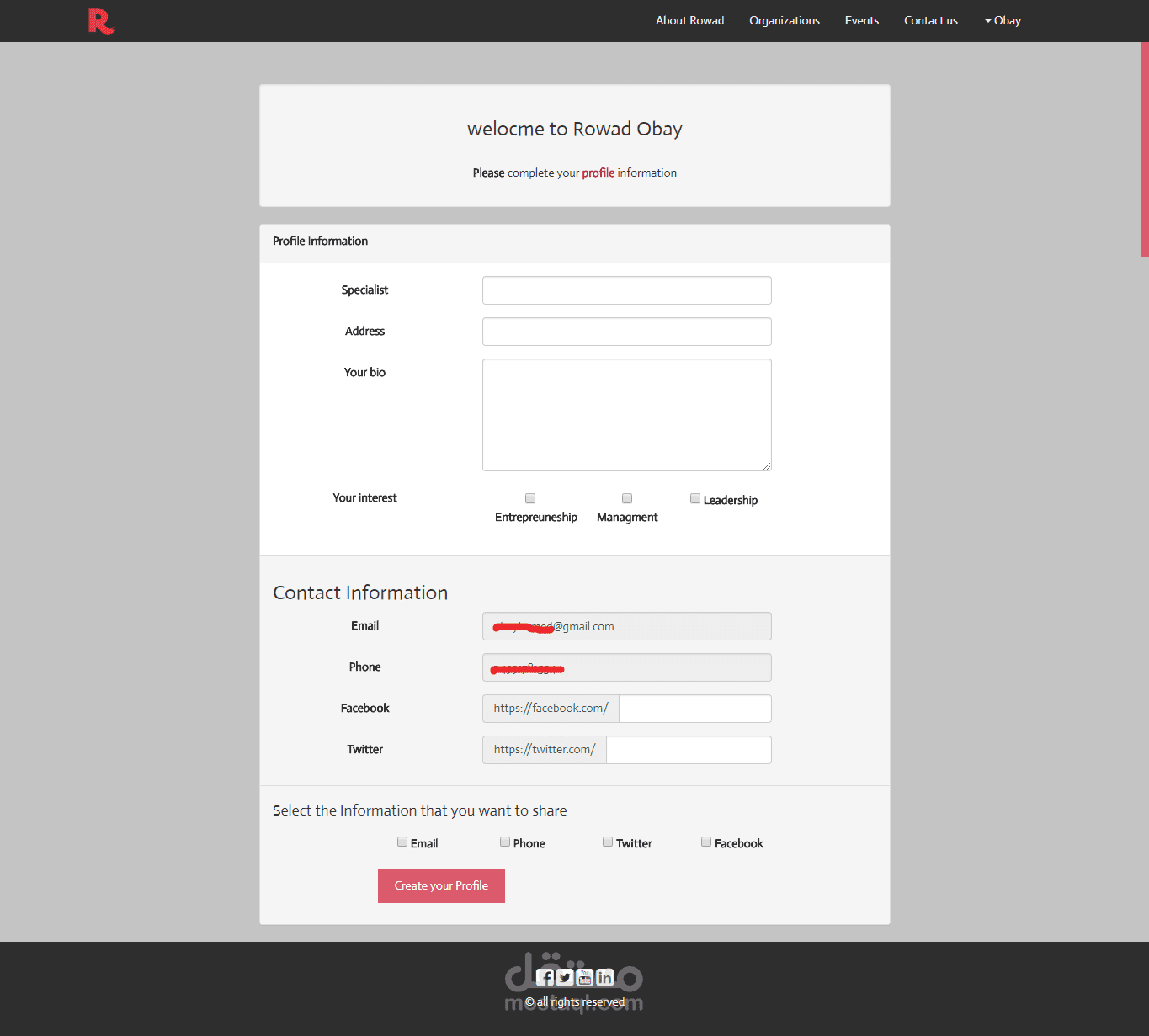Viewport: 1149px width, 1036px height.
Task: Click the disabled Email field
Action: coord(627,626)
